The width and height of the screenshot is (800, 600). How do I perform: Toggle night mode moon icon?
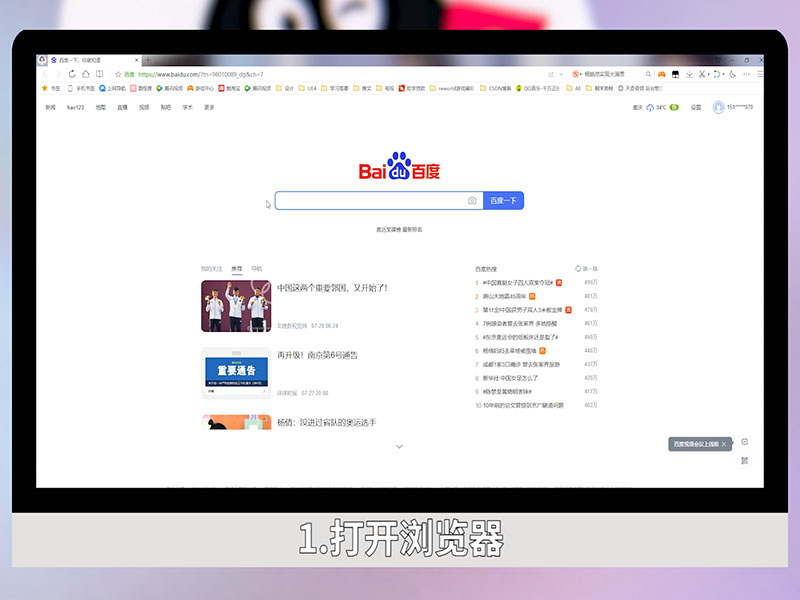click(x=732, y=74)
